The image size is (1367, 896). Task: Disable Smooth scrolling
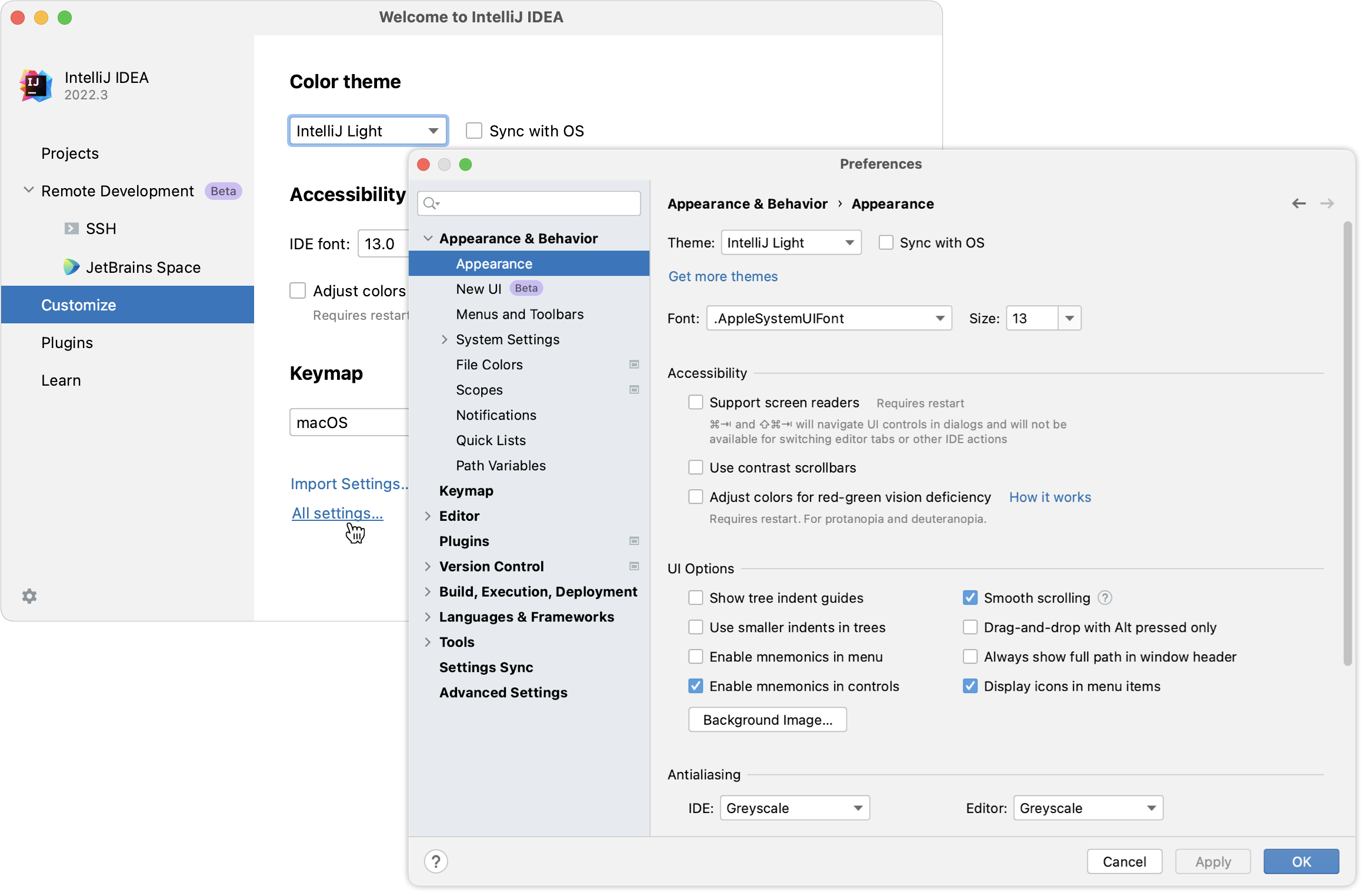pyautogui.click(x=970, y=598)
